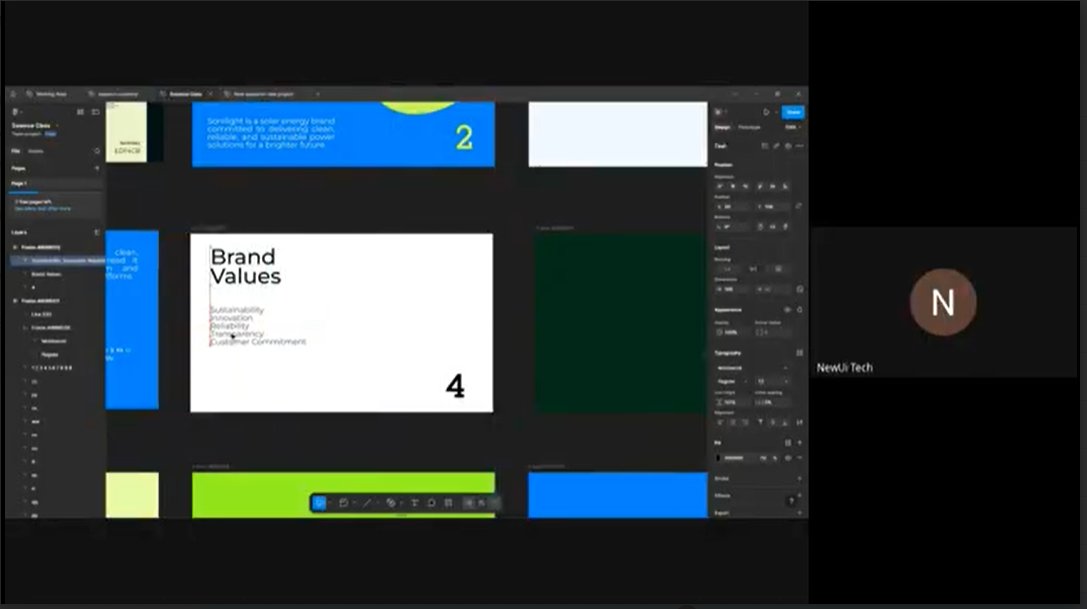Set text align center in Typography
Screen dimensions: 1087x609
tap(733, 422)
